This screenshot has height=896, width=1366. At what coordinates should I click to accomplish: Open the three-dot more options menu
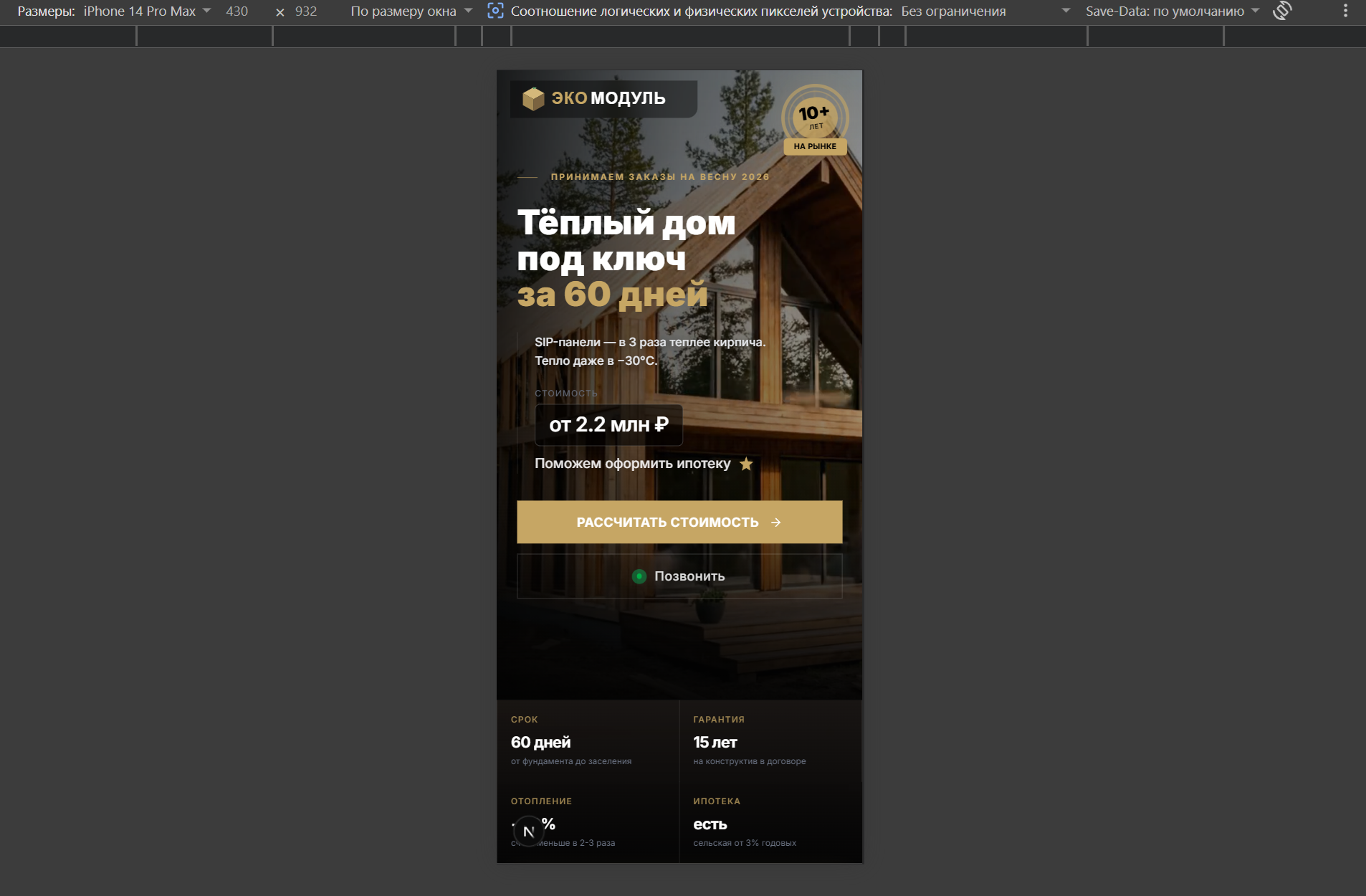(x=1345, y=11)
